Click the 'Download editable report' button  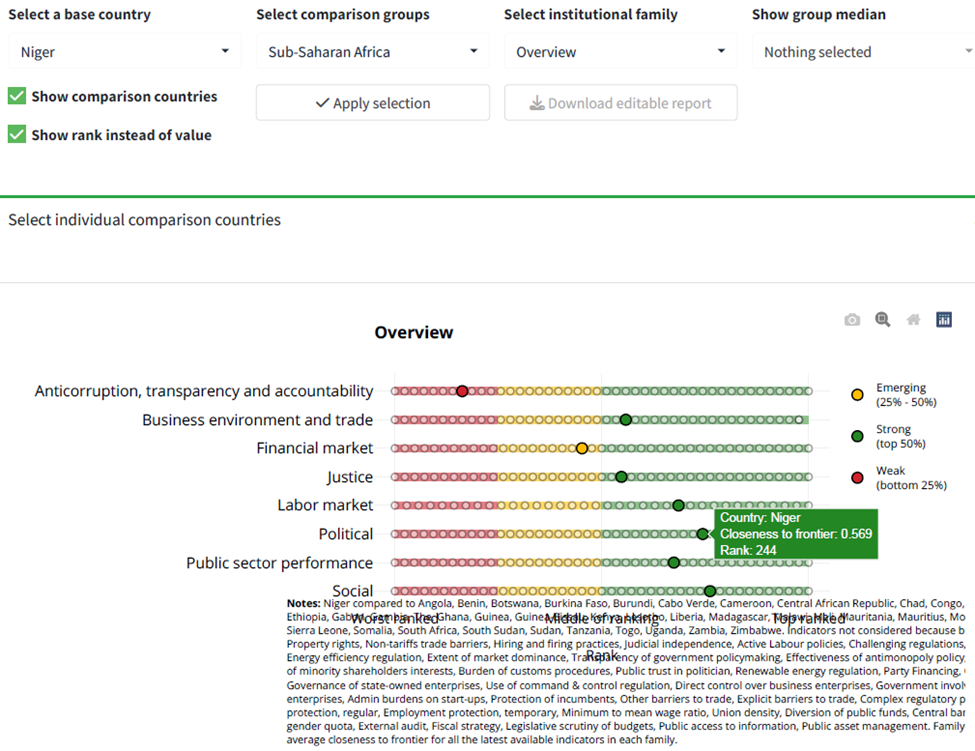coord(621,102)
